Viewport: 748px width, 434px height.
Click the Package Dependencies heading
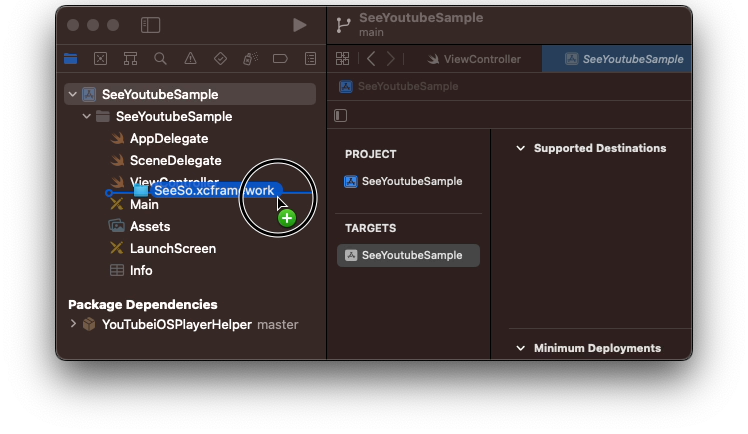(x=143, y=304)
